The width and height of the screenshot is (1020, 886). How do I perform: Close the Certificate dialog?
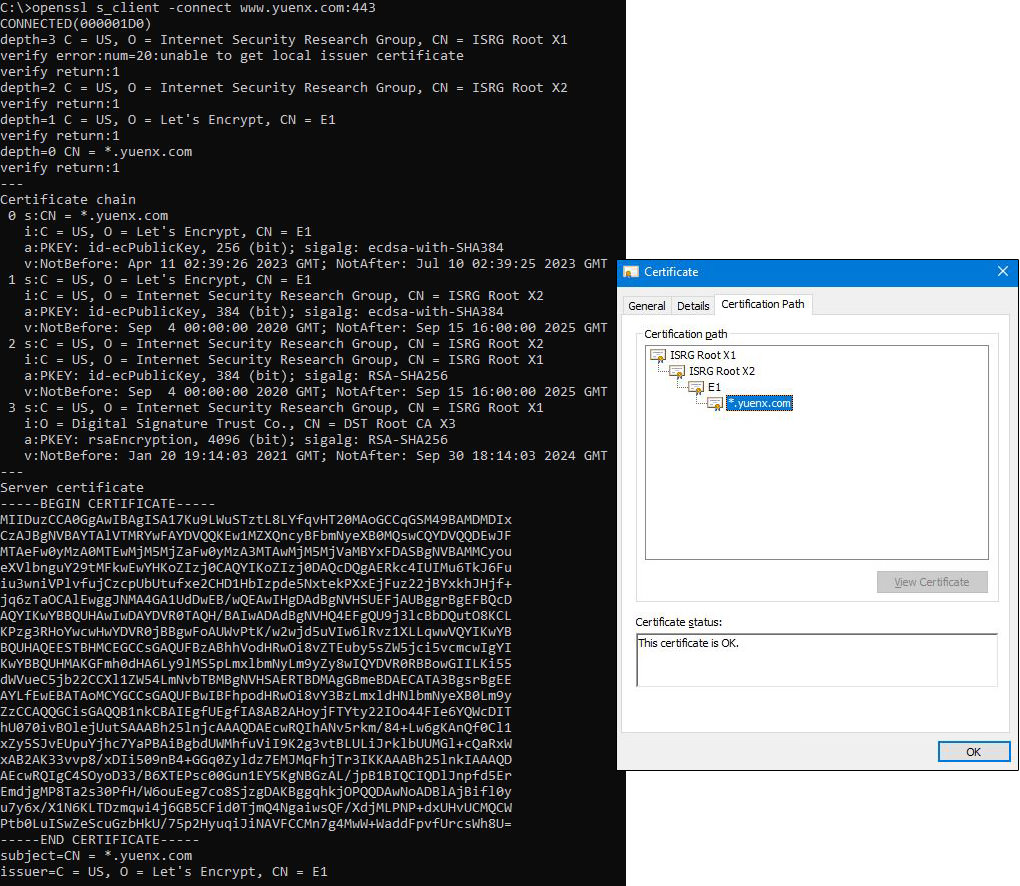click(1003, 271)
